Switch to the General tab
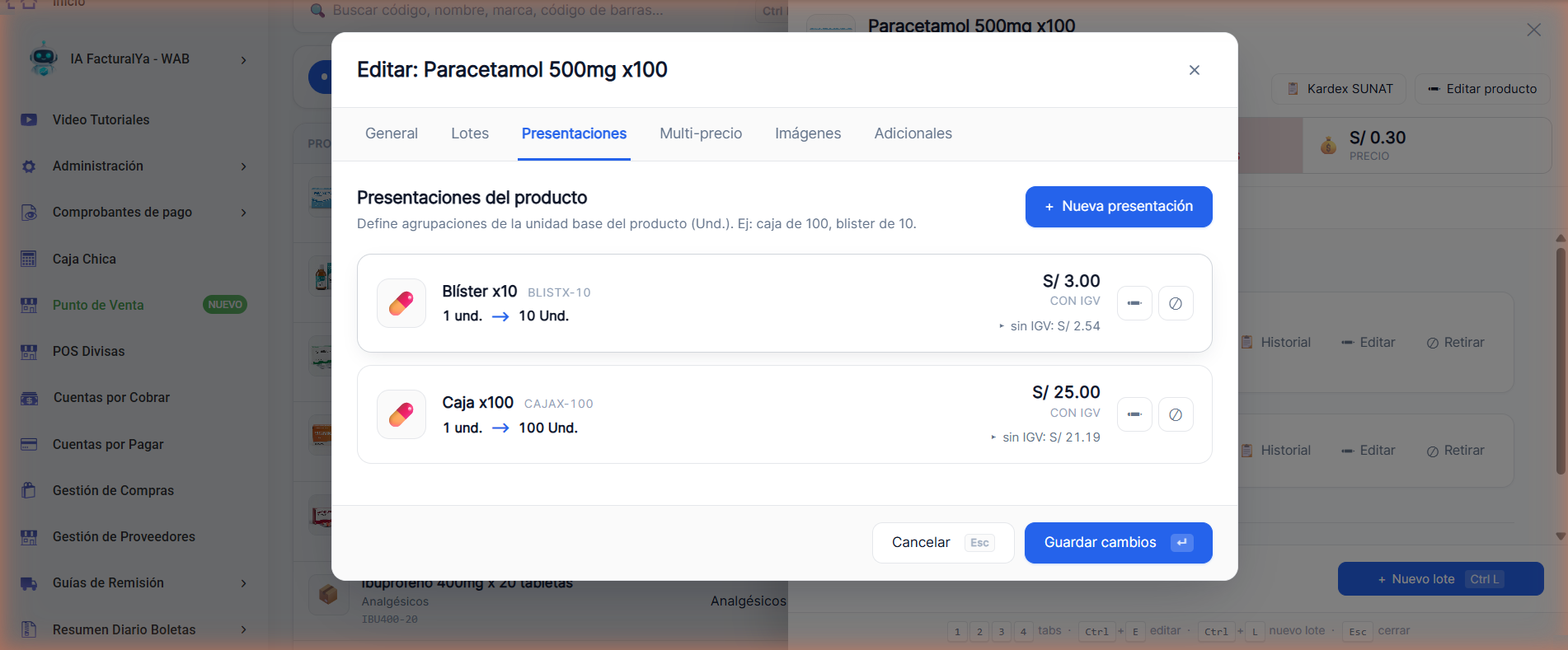Viewport: 1568px width, 650px height. pos(392,133)
